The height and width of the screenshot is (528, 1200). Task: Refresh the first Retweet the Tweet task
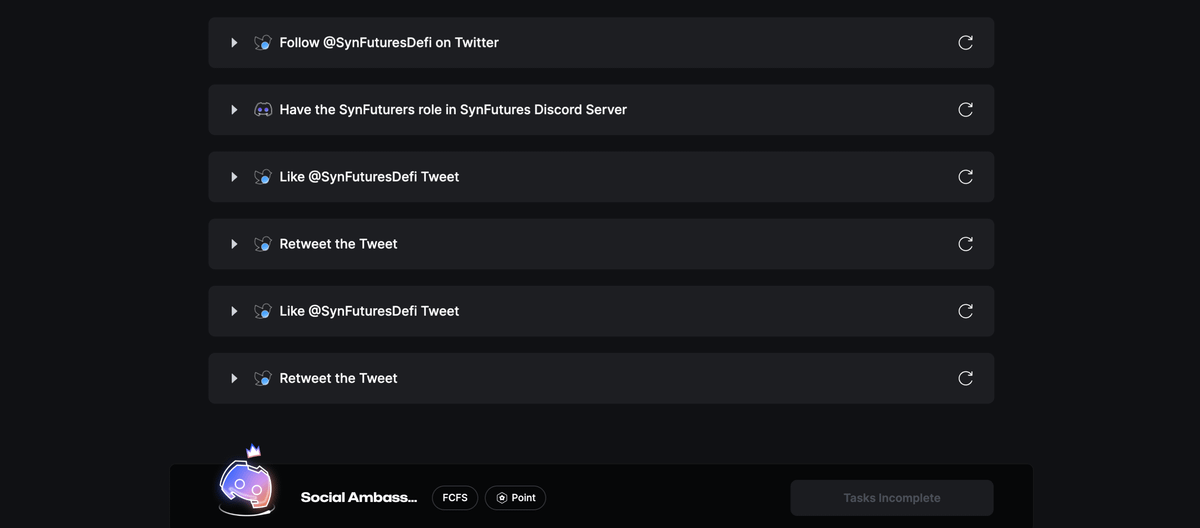[x=965, y=244]
